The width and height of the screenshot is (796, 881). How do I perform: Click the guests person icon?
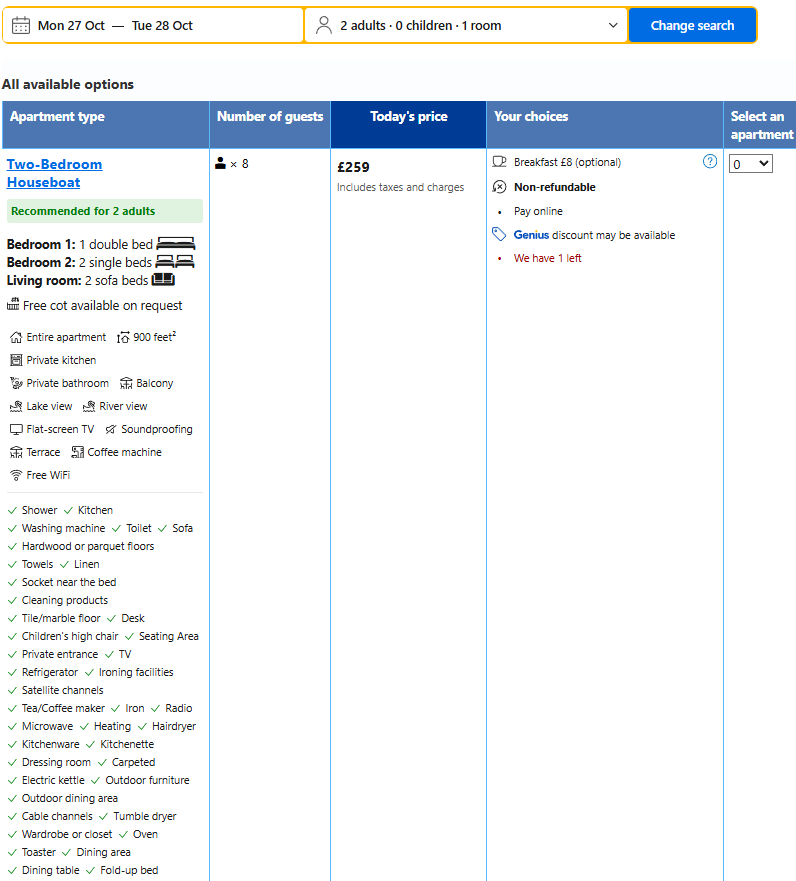(x=324, y=26)
